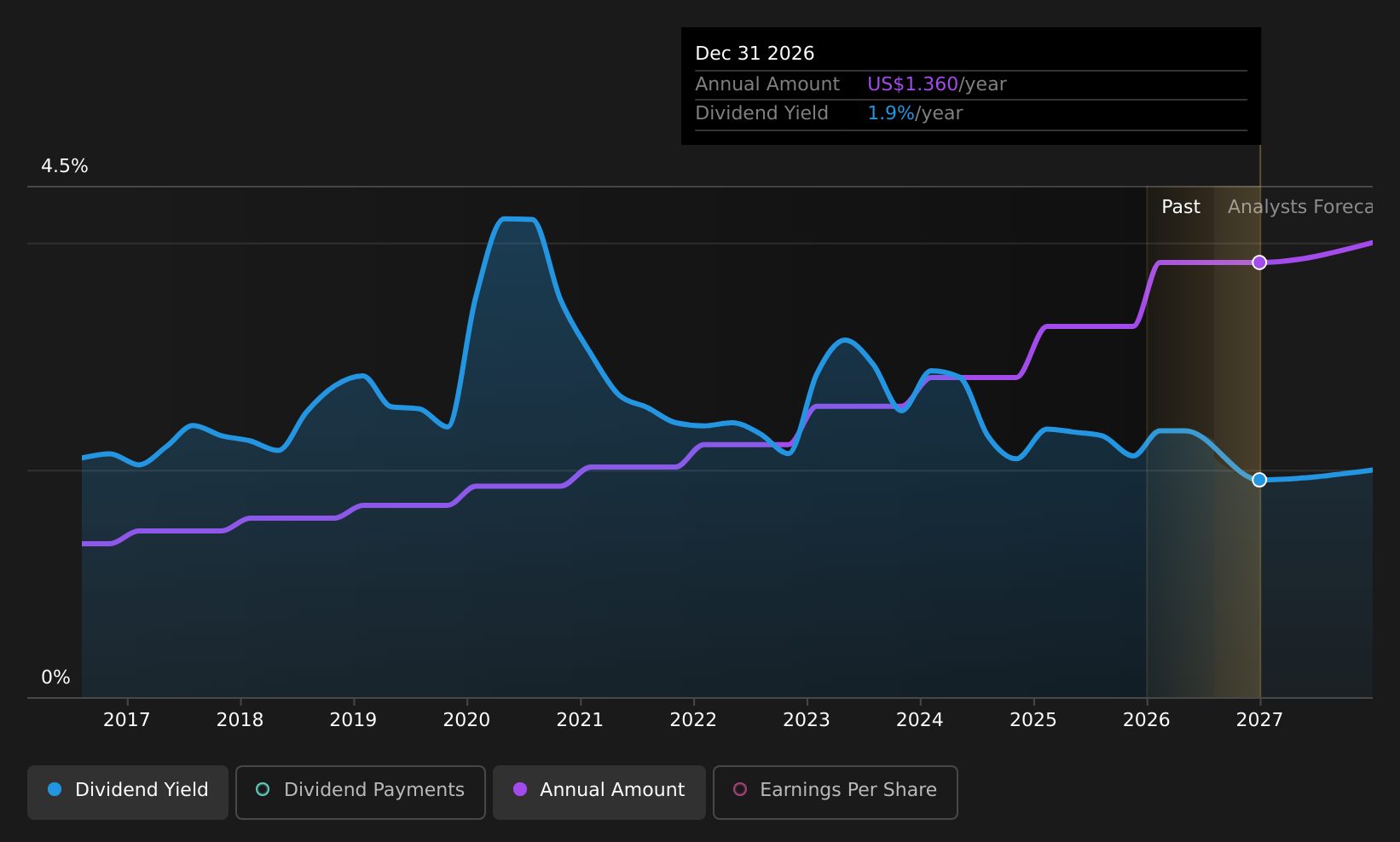Toggle the Annual Amount series
The image size is (1400, 842).
pyautogui.click(x=599, y=792)
